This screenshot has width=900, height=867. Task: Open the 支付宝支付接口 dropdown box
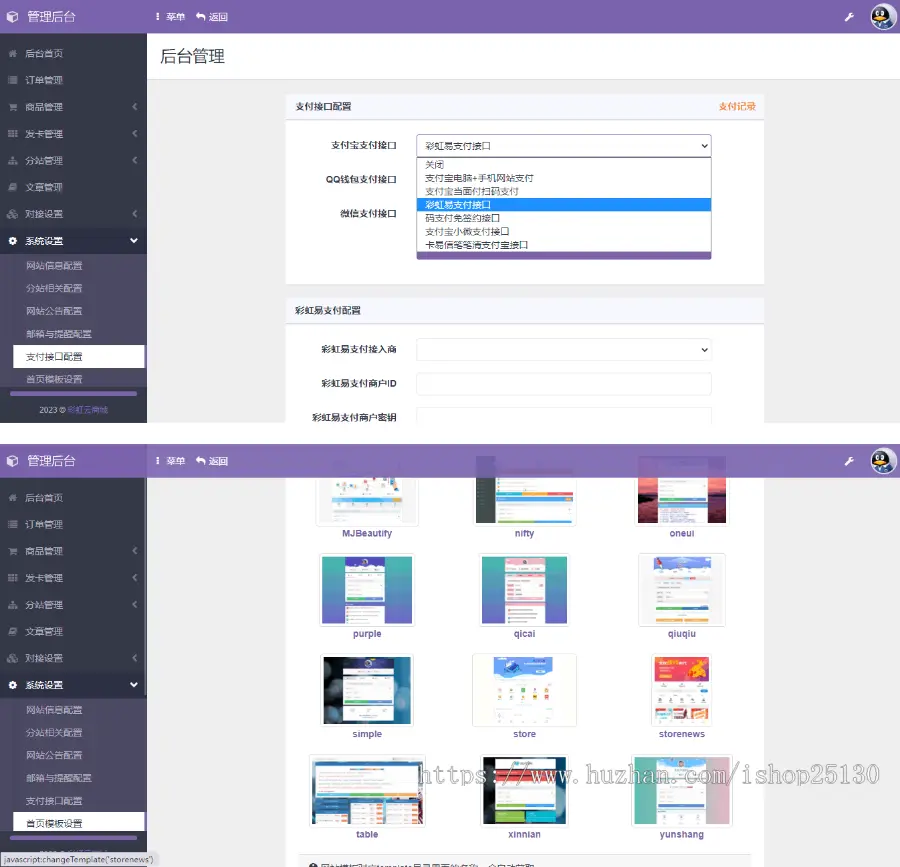pyautogui.click(x=563, y=146)
